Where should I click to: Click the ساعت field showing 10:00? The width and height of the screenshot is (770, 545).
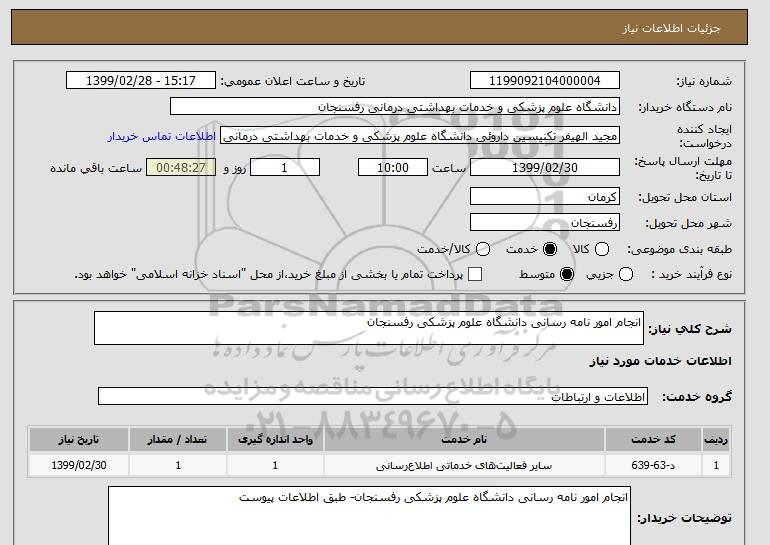[x=393, y=167]
